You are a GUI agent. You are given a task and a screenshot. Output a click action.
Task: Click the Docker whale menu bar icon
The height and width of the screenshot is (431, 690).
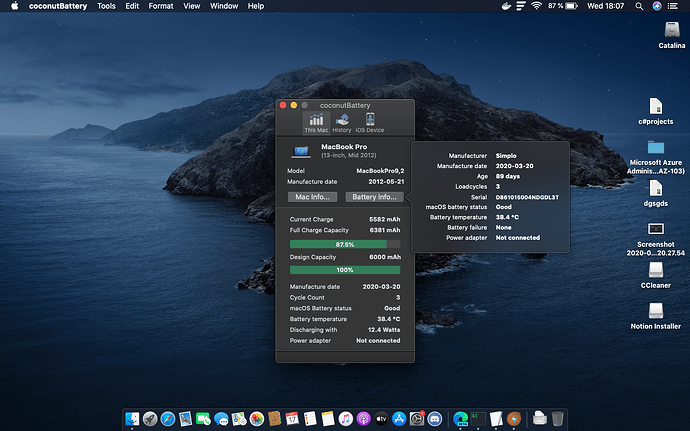pyautogui.click(x=506, y=6)
